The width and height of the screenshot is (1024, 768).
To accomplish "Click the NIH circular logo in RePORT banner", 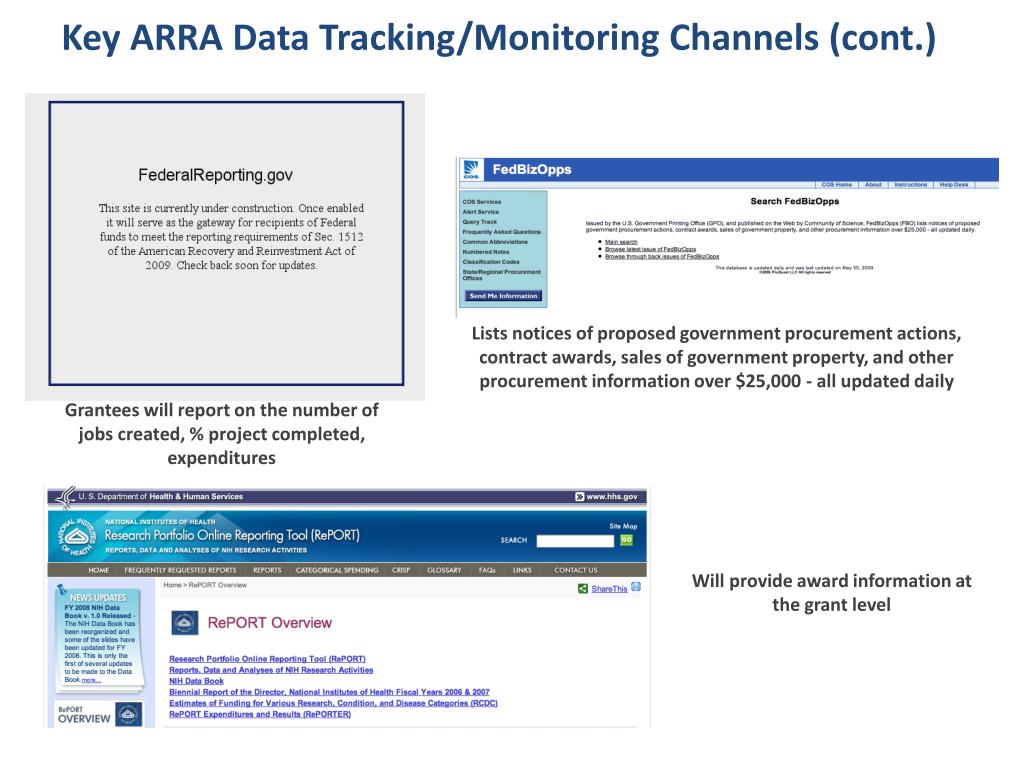I will pyautogui.click(x=78, y=537).
